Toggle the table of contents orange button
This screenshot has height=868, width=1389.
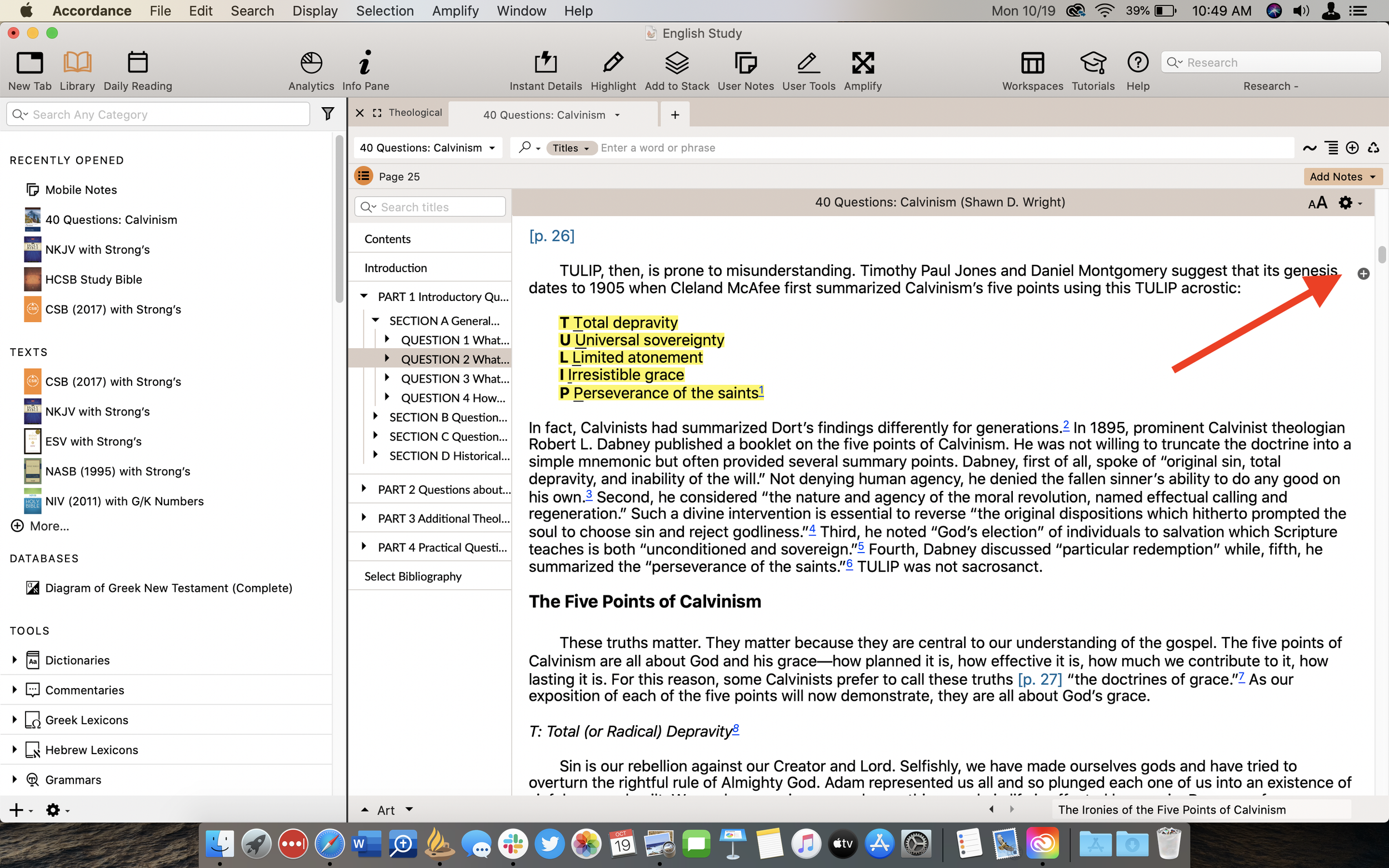(363, 176)
